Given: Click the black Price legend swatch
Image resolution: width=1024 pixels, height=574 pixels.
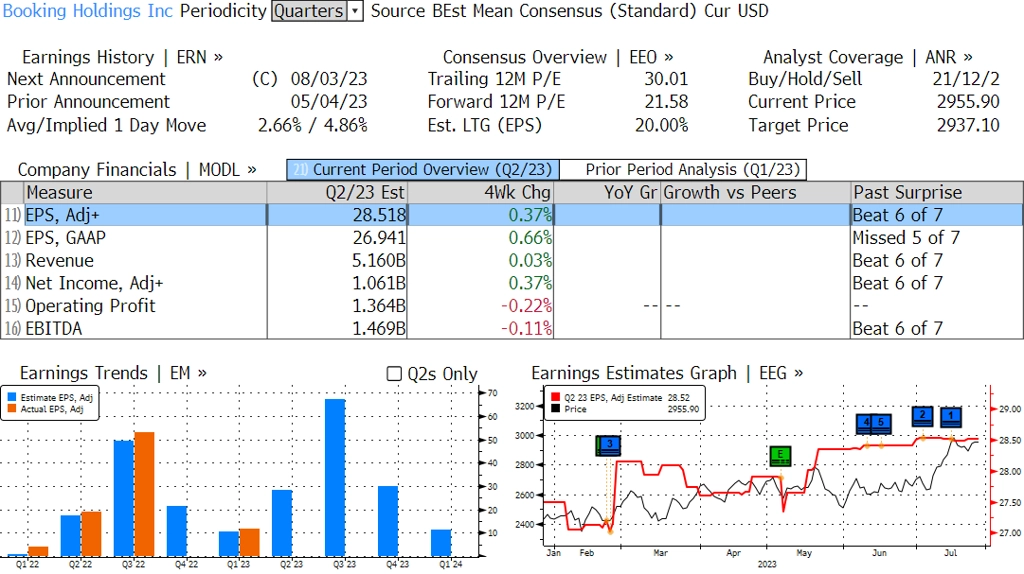Looking at the screenshot, I should tap(555, 409).
